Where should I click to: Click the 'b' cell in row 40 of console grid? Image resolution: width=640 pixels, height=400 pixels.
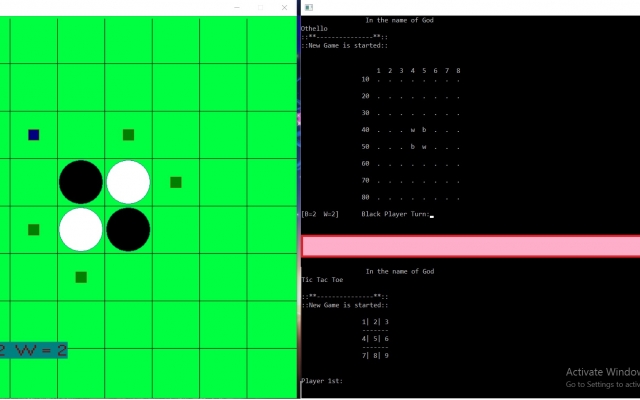424,130
